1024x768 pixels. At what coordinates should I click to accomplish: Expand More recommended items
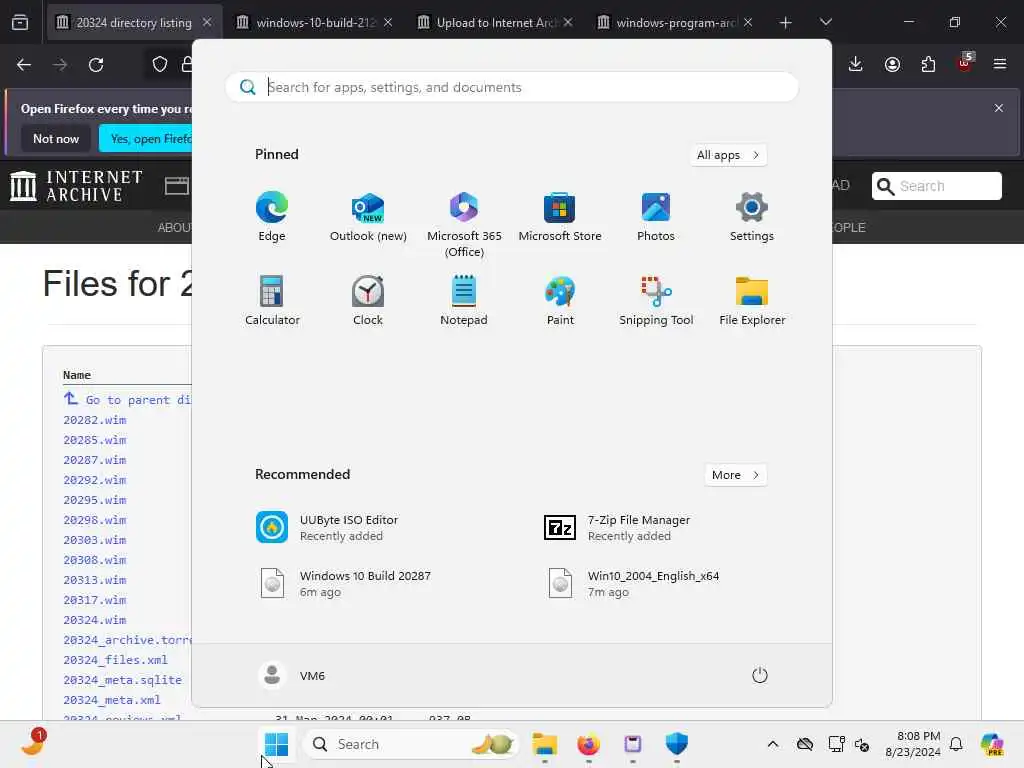coord(736,475)
